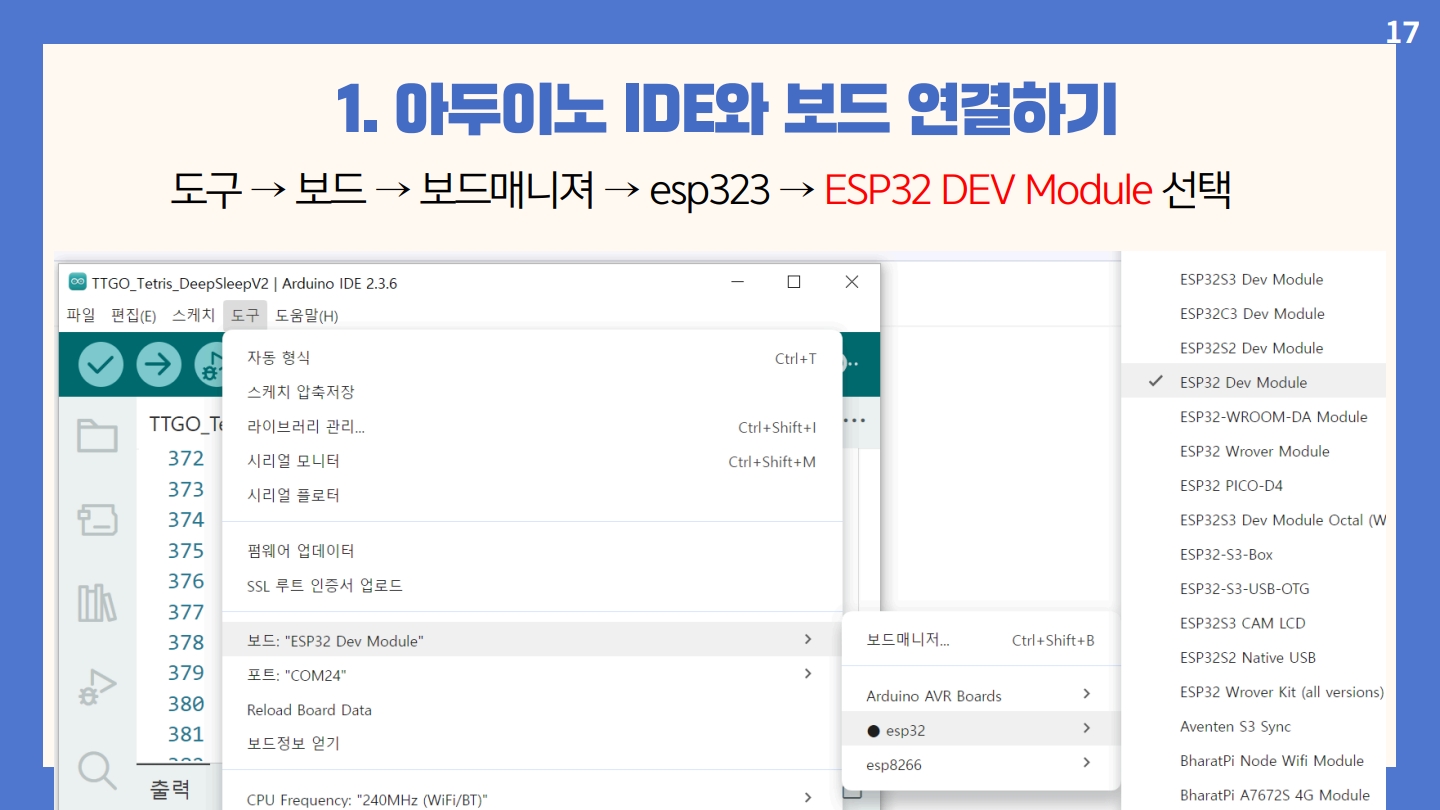Open 시리얼 플로터 entry
Image resolution: width=1440 pixels, height=810 pixels.
coord(532,495)
